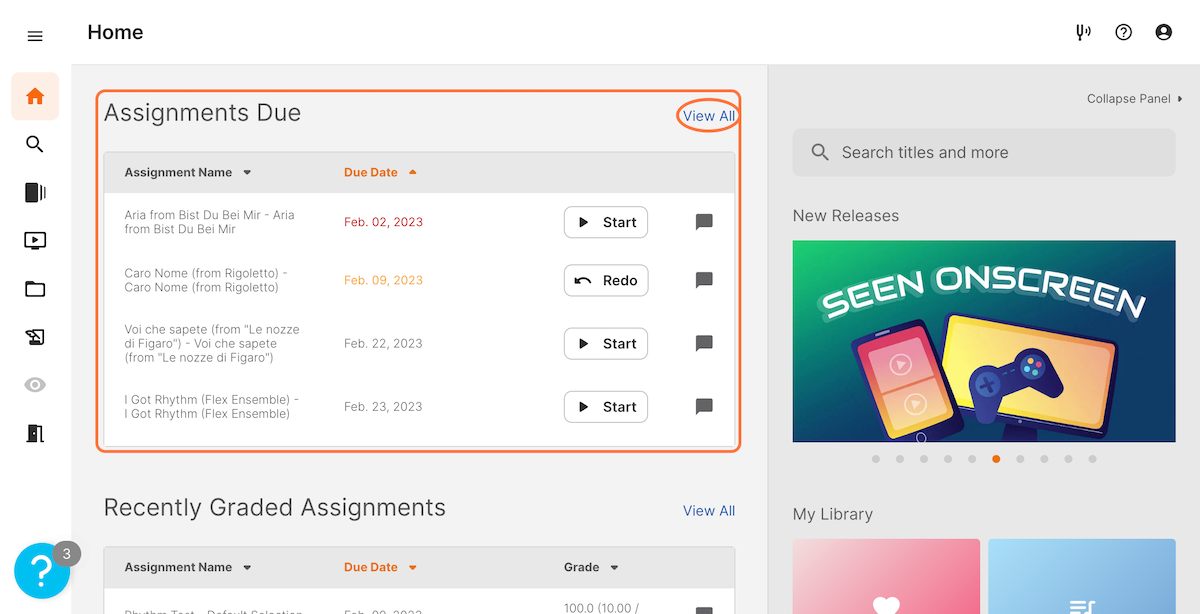The image size is (1200, 614).
Task: Focus the Search titles and more field
Action: (x=984, y=152)
